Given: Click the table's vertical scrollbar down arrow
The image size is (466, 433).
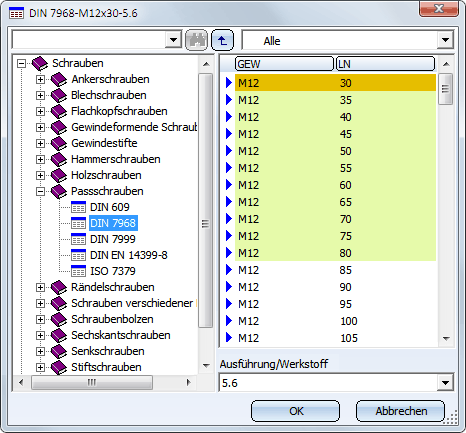Looking at the screenshot, I should click(446, 339).
